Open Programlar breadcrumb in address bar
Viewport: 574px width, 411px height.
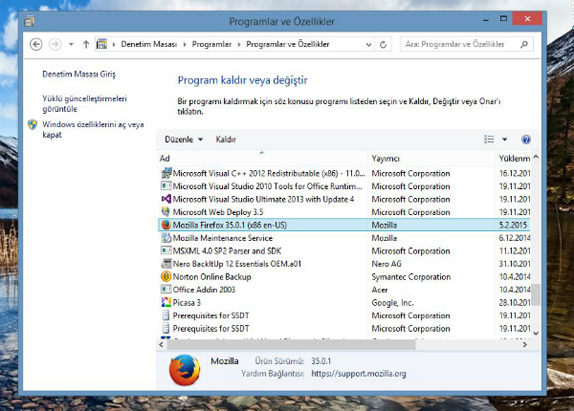212,44
